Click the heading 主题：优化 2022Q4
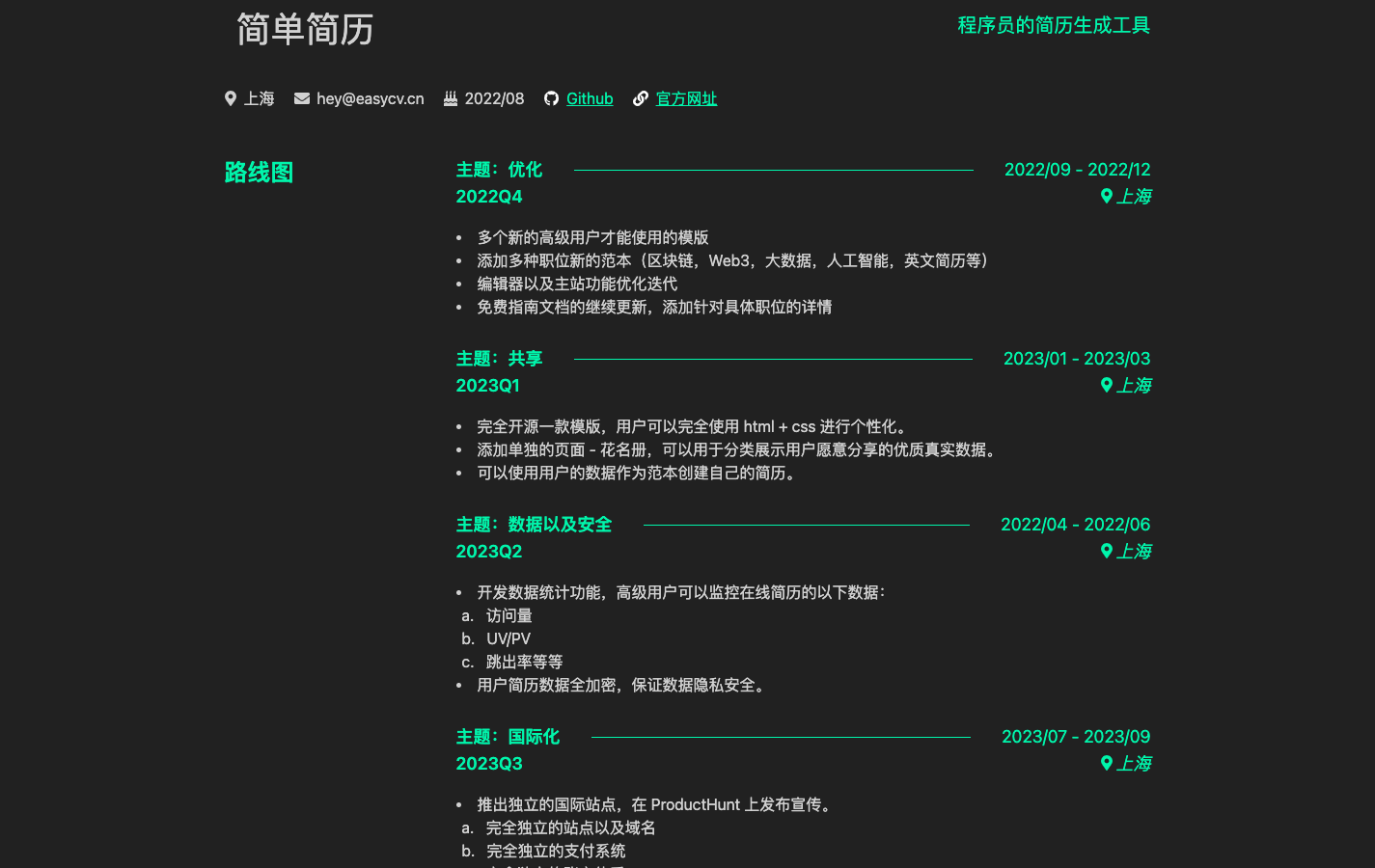Image resolution: width=1375 pixels, height=868 pixels. (499, 169)
